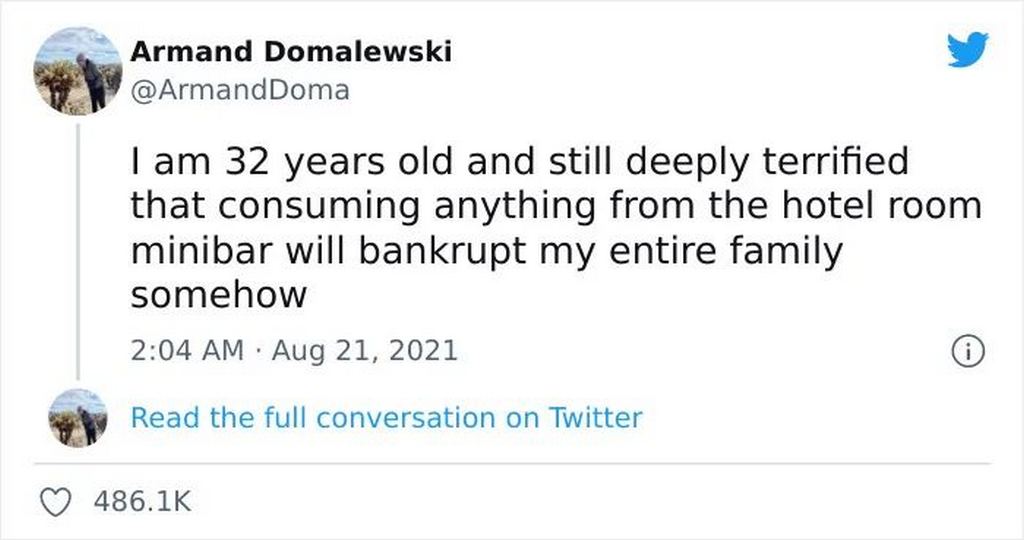This screenshot has width=1024, height=540.
Task: Visit the @ArmandDoma handle
Action: point(240,90)
